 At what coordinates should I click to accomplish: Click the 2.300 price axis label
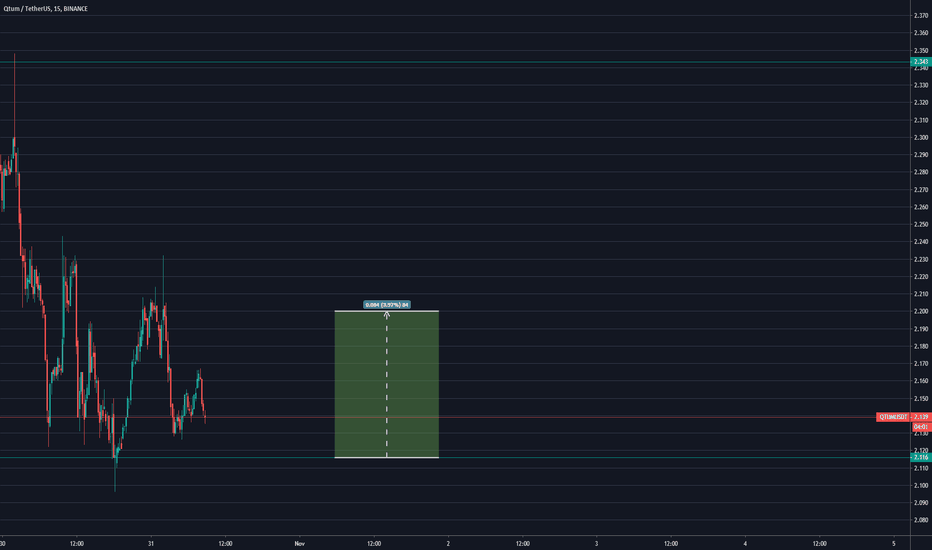(921, 137)
